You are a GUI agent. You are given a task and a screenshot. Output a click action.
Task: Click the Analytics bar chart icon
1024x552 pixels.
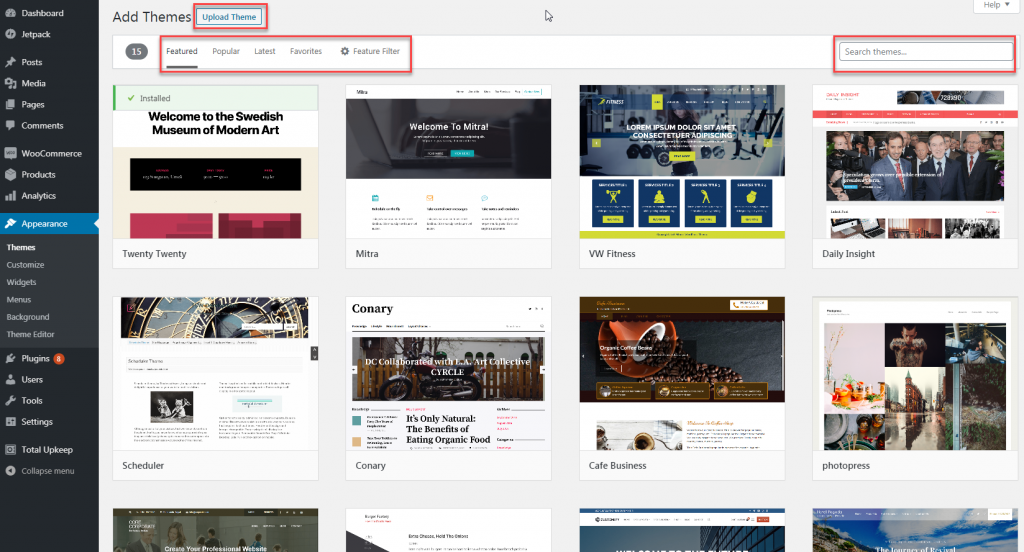[10, 196]
